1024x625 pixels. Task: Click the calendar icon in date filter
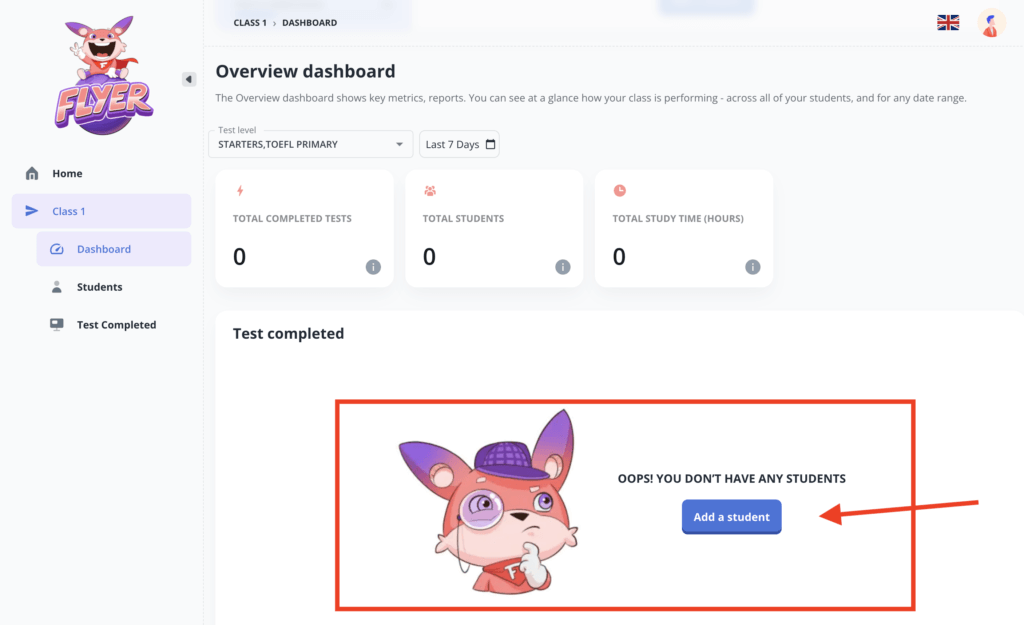(490, 144)
